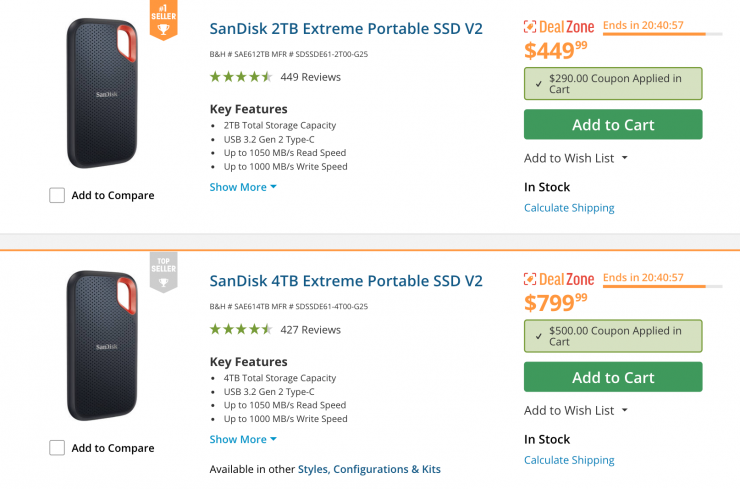Click the DealZone logo on 4TB listing

click(559, 279)
